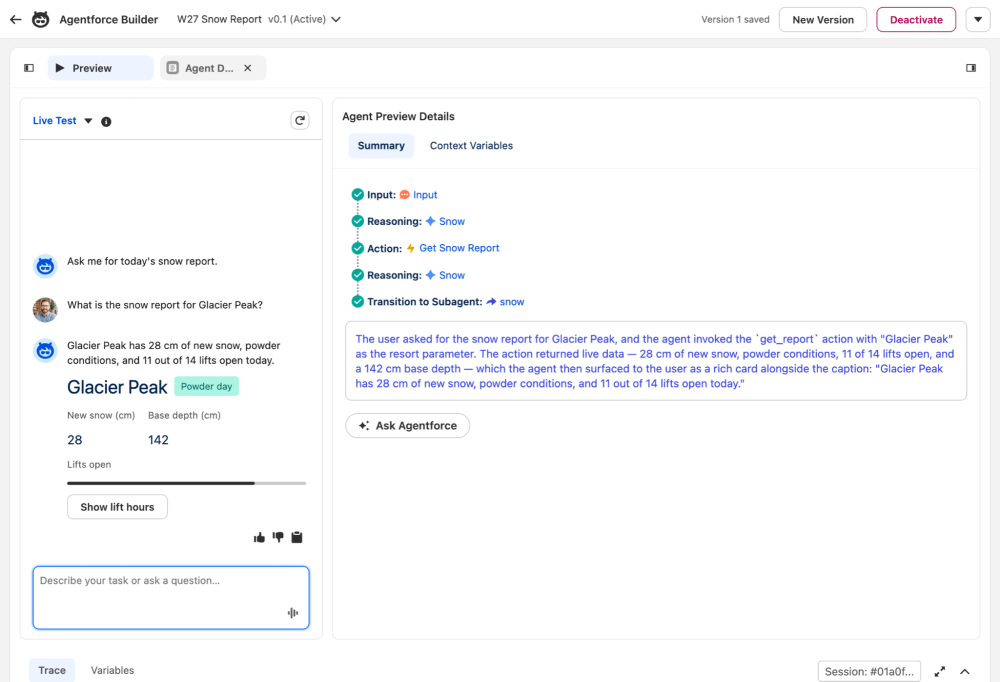
Task: Open the dropdown arrow next to Deactivate
Action: coord(978,20)
